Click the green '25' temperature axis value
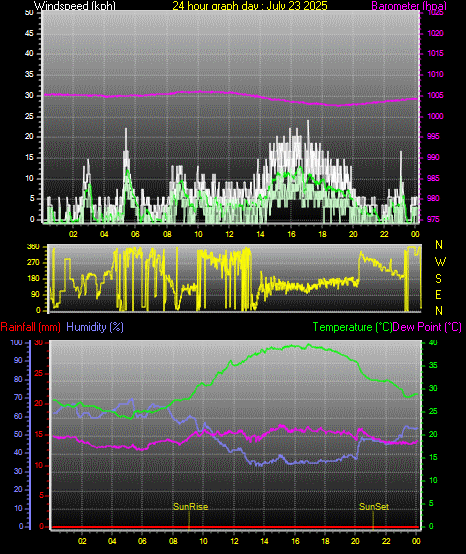Screen dimensions: 466x554 point(433,412)
